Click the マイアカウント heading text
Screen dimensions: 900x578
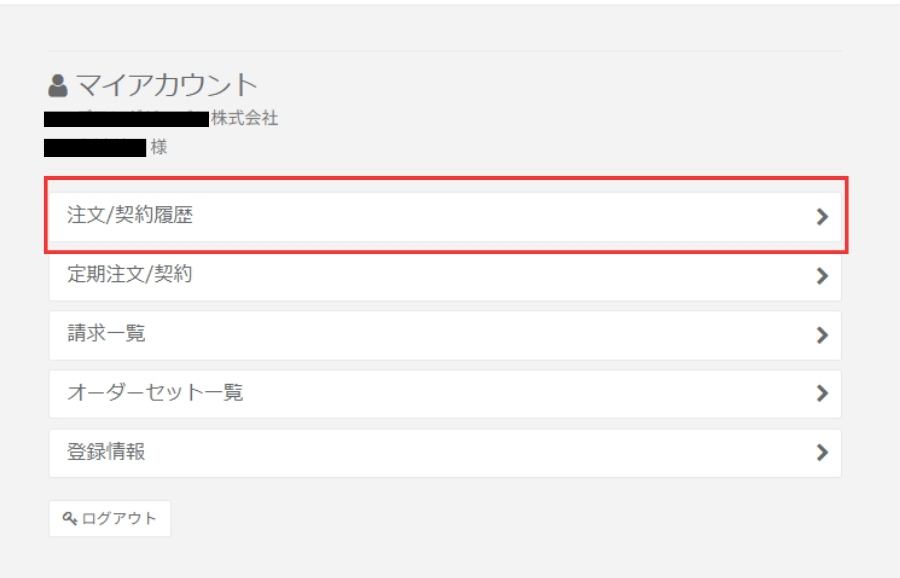coord(166,86)
